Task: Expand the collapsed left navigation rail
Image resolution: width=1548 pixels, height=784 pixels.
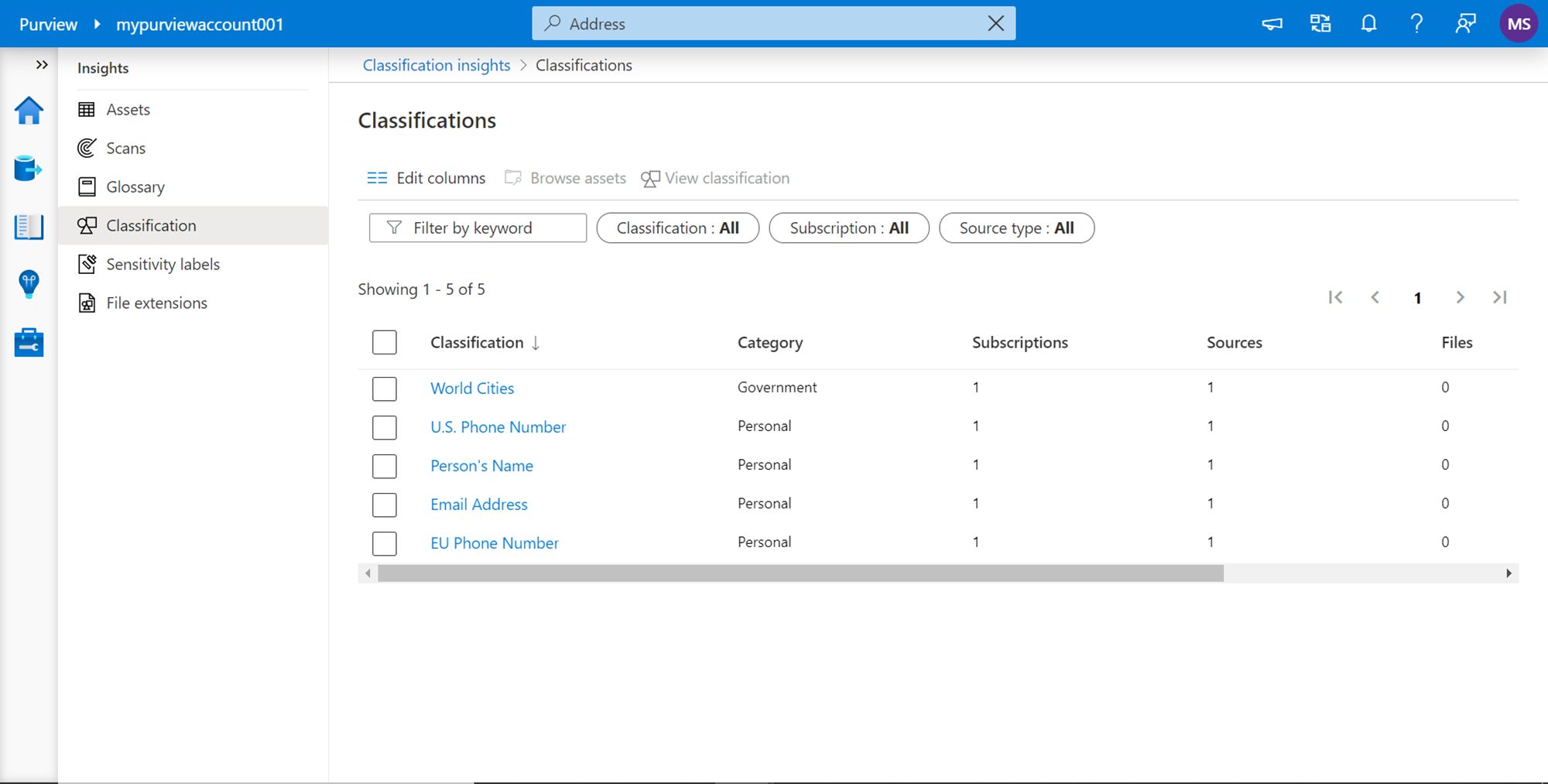Action: [x=42, y=65]
